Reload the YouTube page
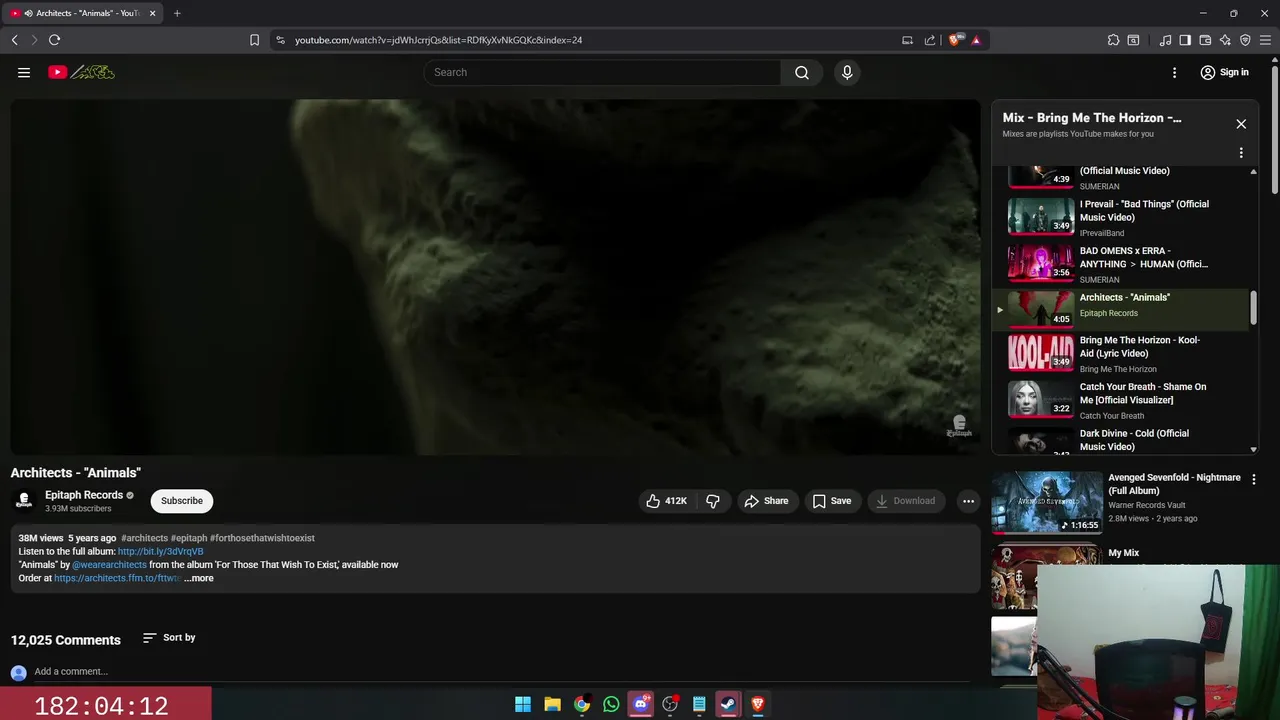Image resolution: width=1280 pixels, height=720 pixels. click(x=54, y=40)
